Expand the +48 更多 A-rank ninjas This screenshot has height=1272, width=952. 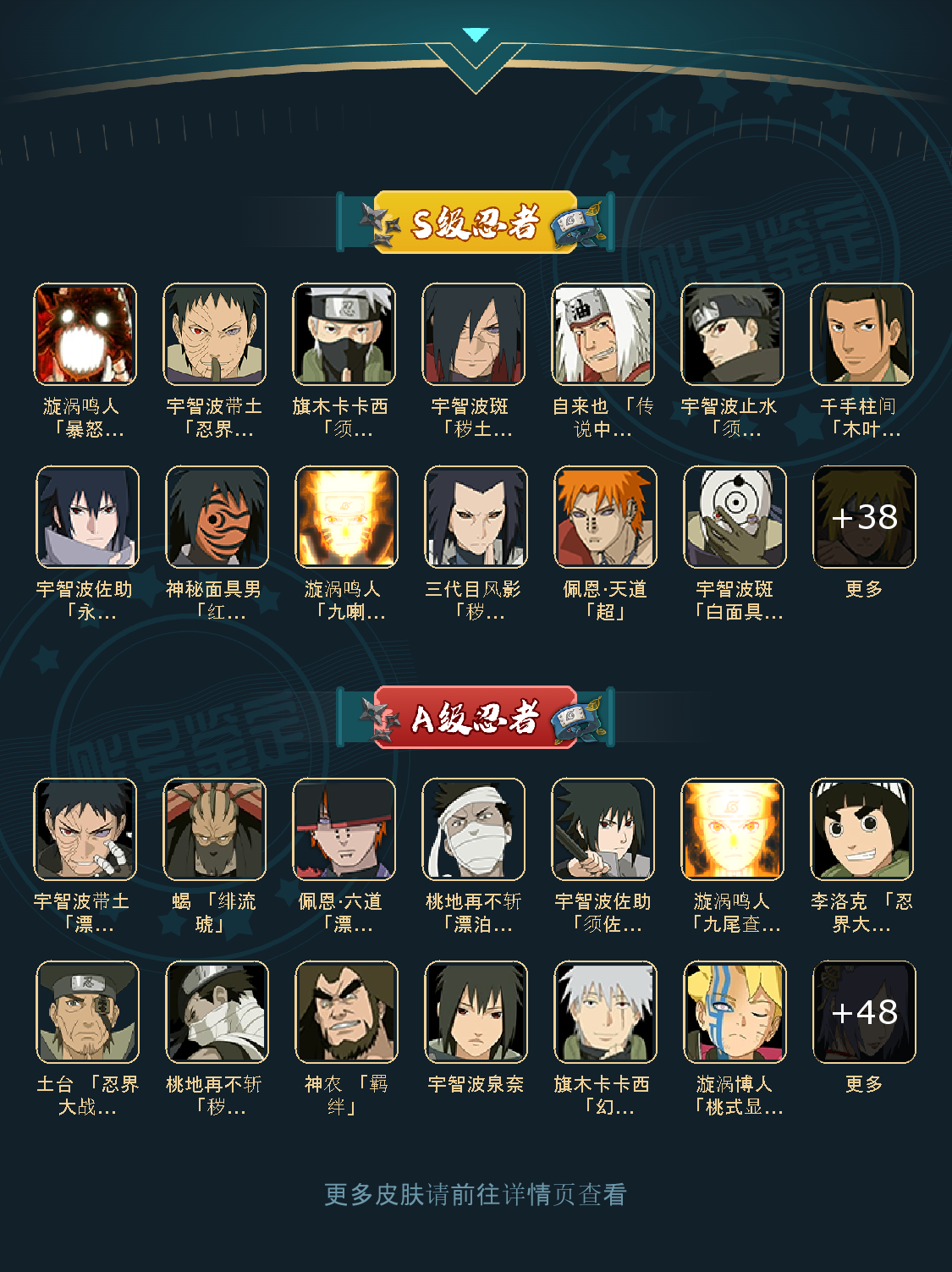pyautogui.click(x=864, y=1012)
